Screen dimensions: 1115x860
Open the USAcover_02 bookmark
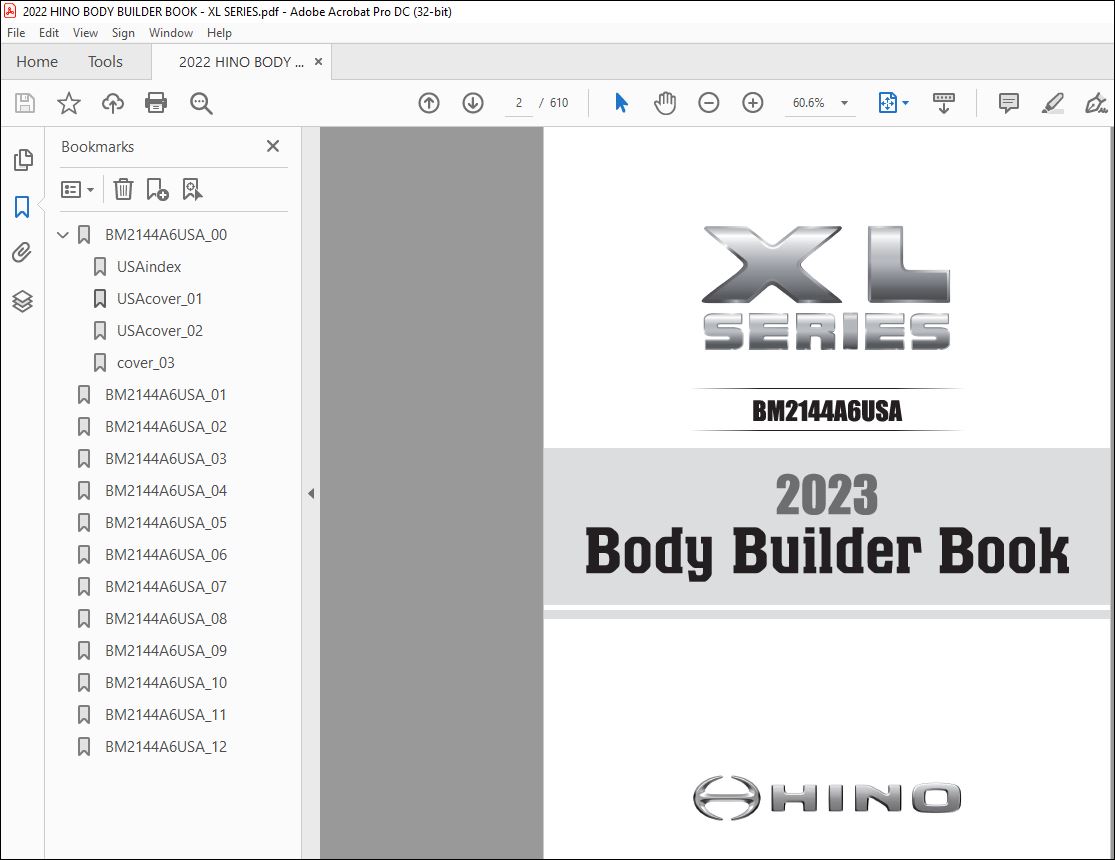(x=160, y=331)
